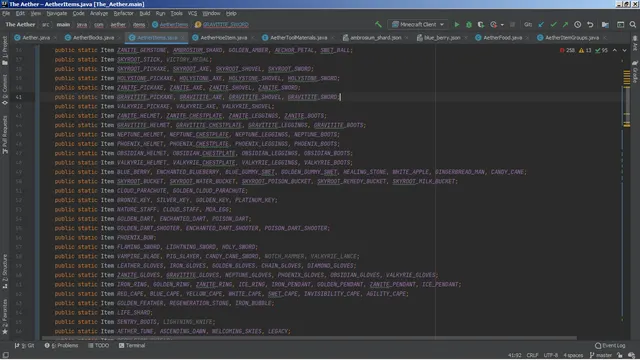Click the IDE status icon at the right end of the status bar

(632, 355)
